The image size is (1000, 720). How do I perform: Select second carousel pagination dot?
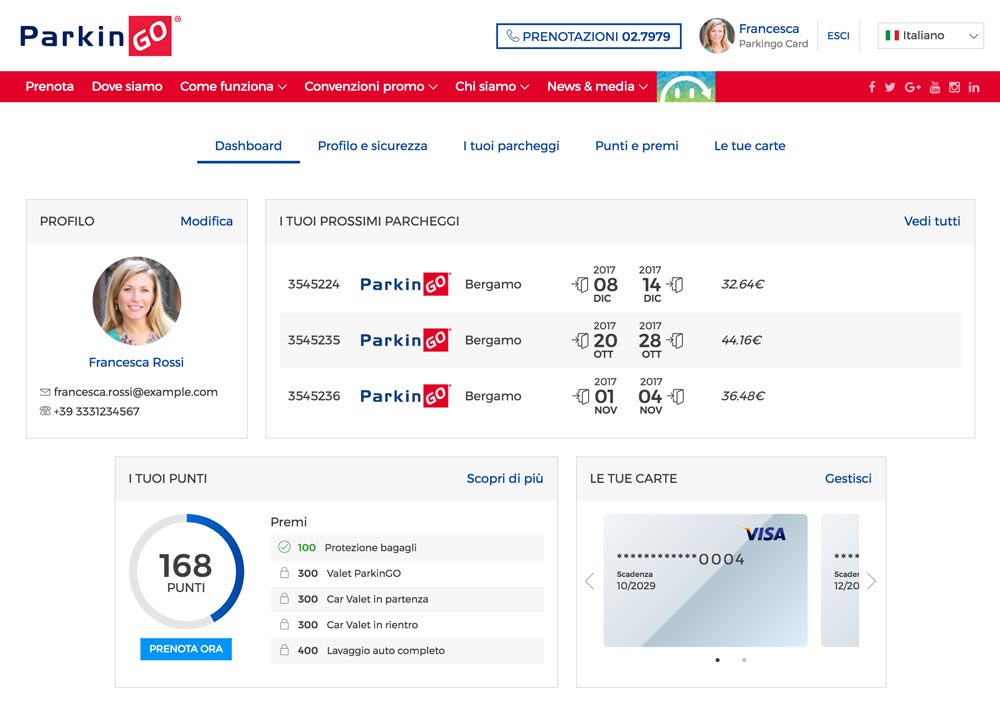point(743,660)
